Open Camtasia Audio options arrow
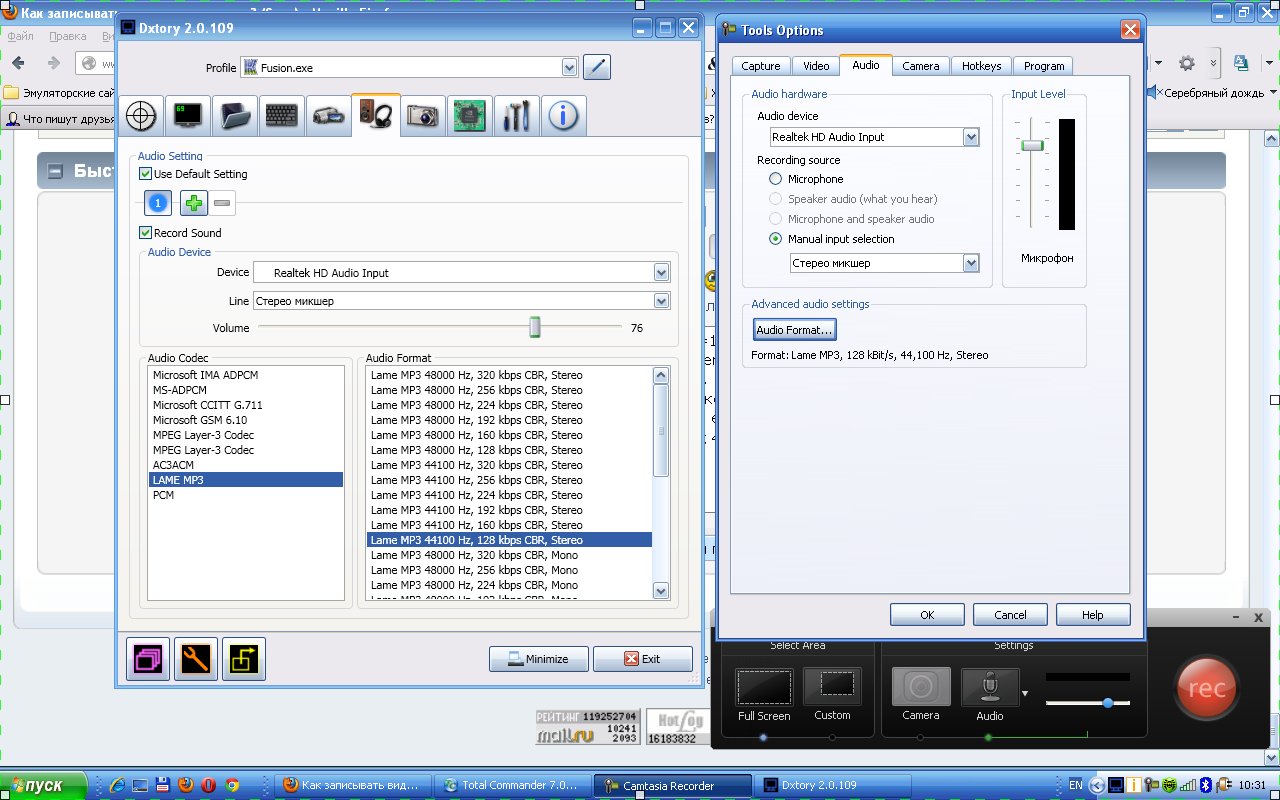1280x800 pixels. click(x=1025, y=693)
